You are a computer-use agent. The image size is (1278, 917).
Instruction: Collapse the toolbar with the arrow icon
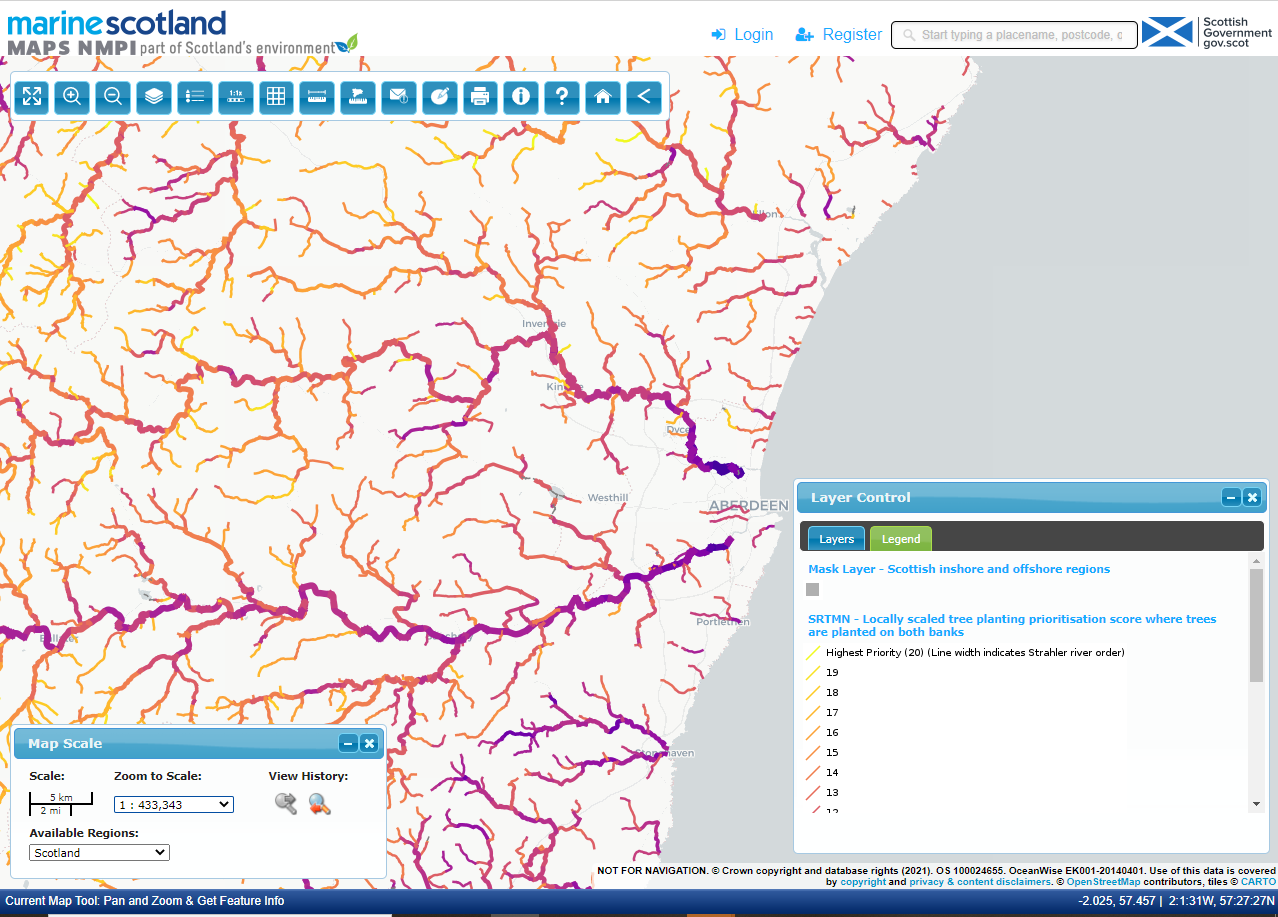pos(644,96)
